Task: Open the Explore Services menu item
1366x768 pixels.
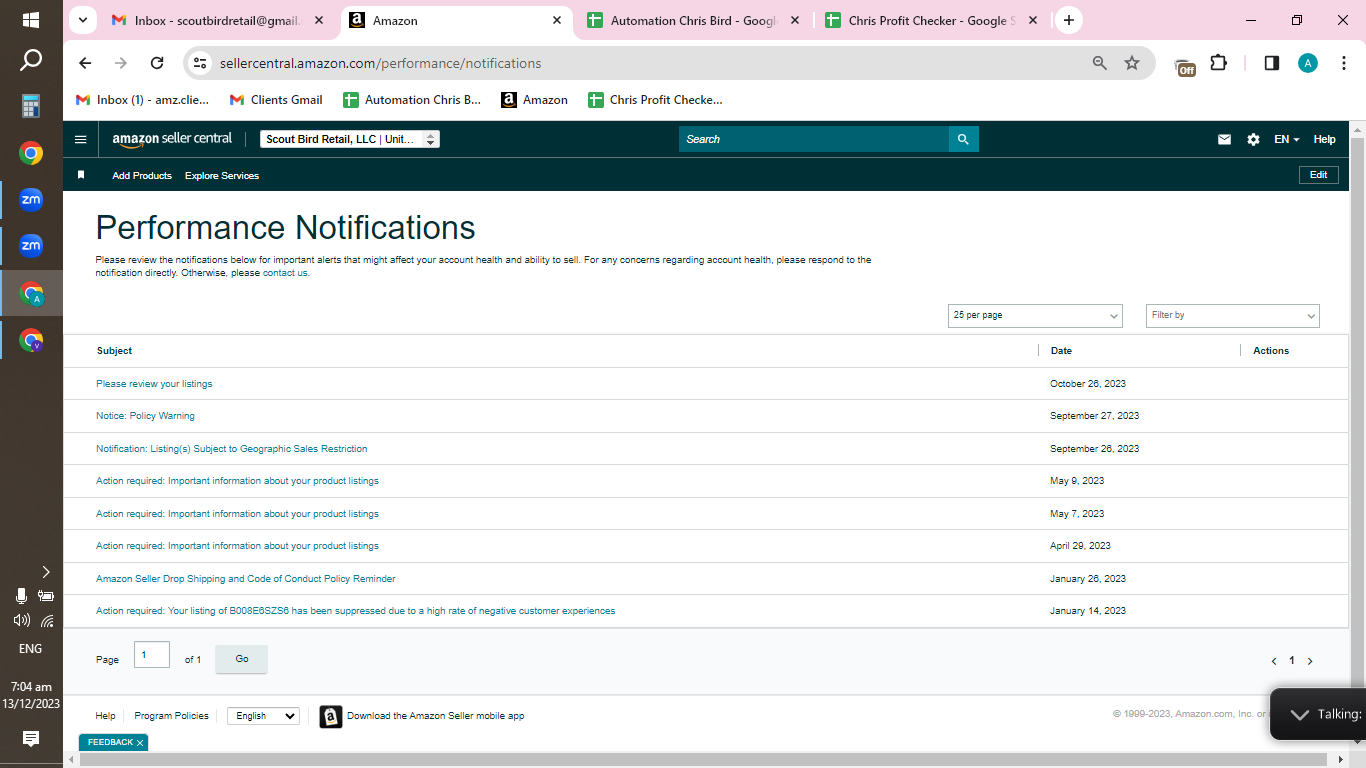Action: click(222, 176)
